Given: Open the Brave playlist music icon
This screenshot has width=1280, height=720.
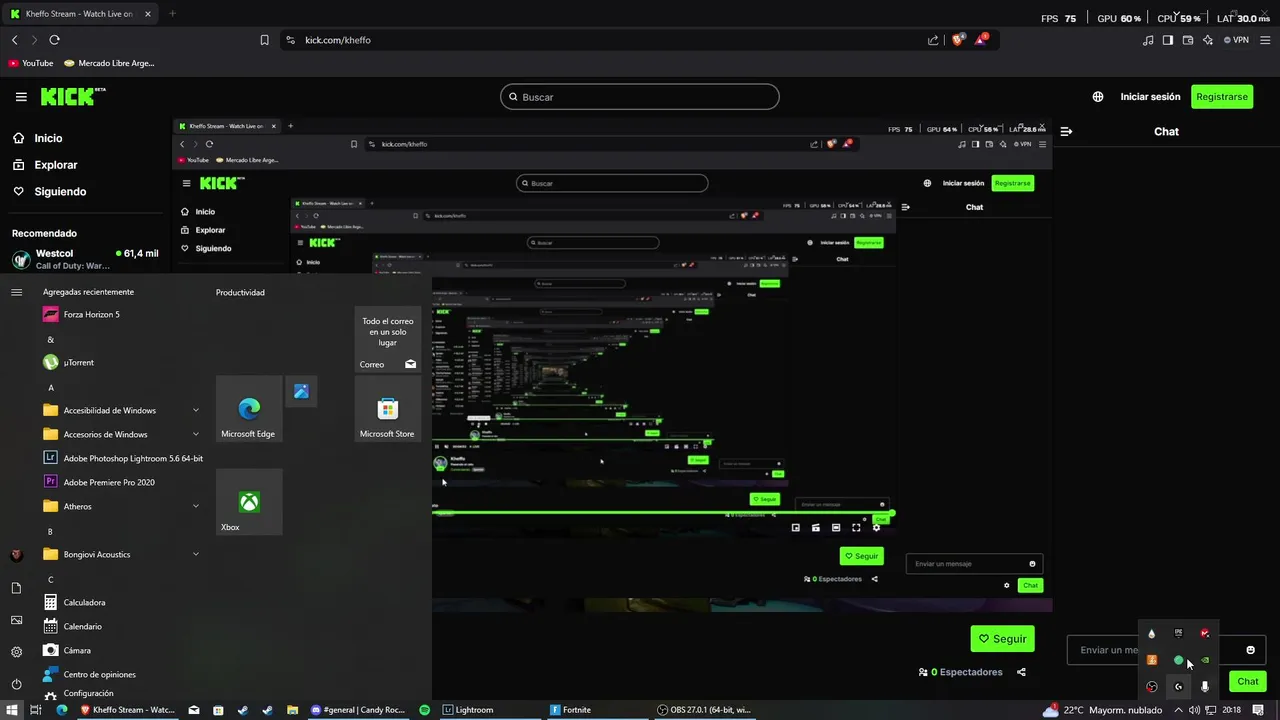Looking at the screenshot, I should point(1148,40).
